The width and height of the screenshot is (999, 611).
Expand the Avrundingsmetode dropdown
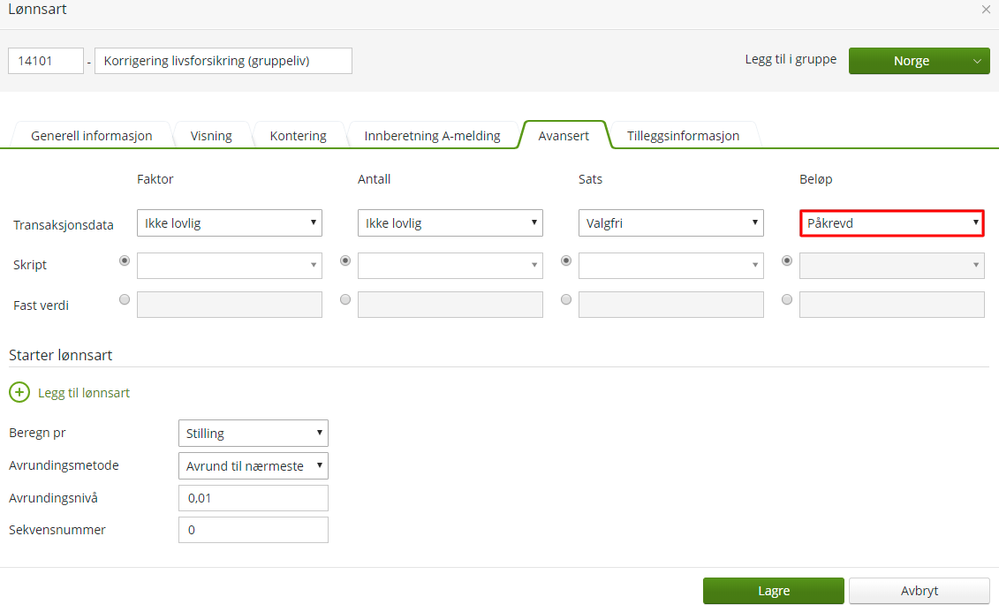pyautogui.click(x=253, y=466)
